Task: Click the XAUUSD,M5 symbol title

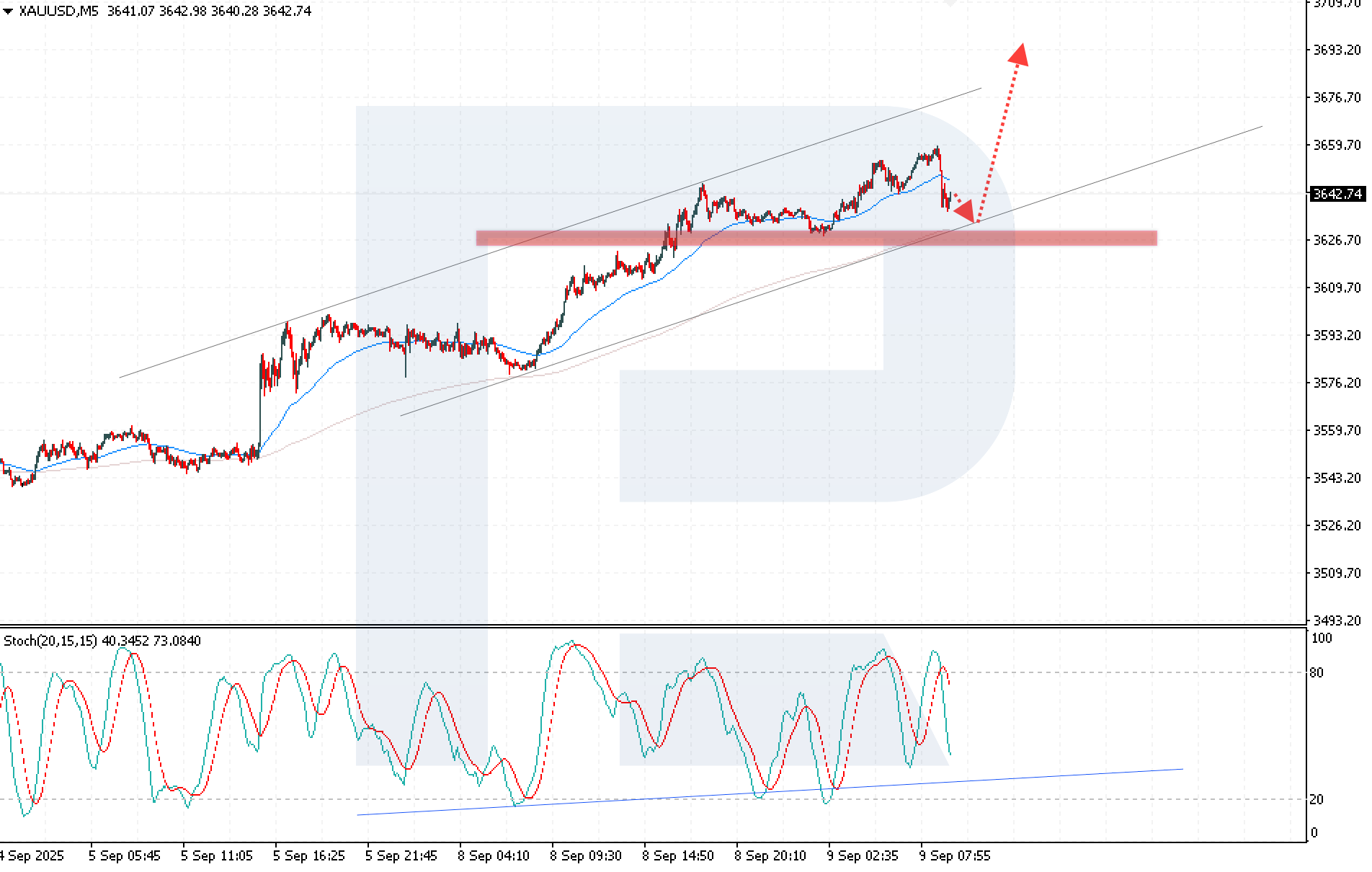Action: [x=58, y=11]
